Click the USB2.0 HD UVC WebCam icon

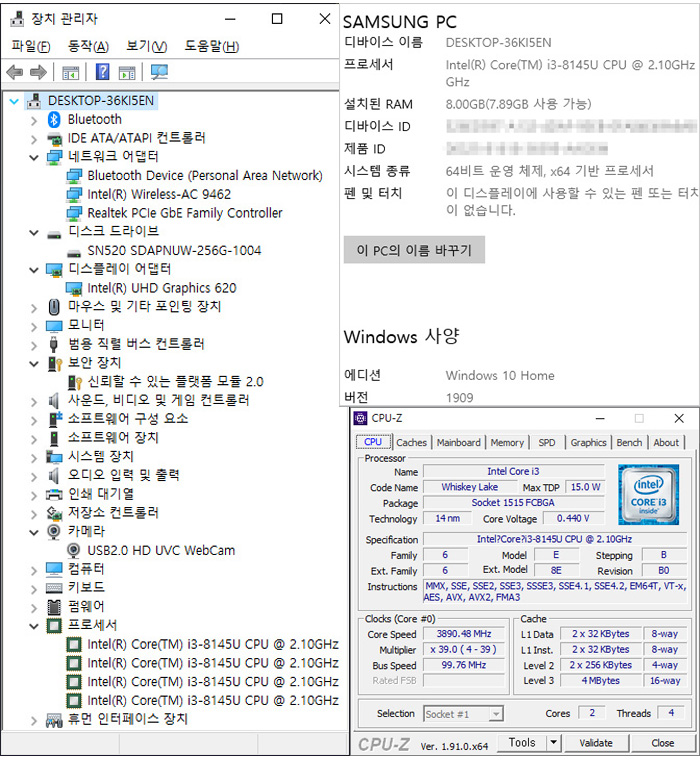[x=73, y=550]
